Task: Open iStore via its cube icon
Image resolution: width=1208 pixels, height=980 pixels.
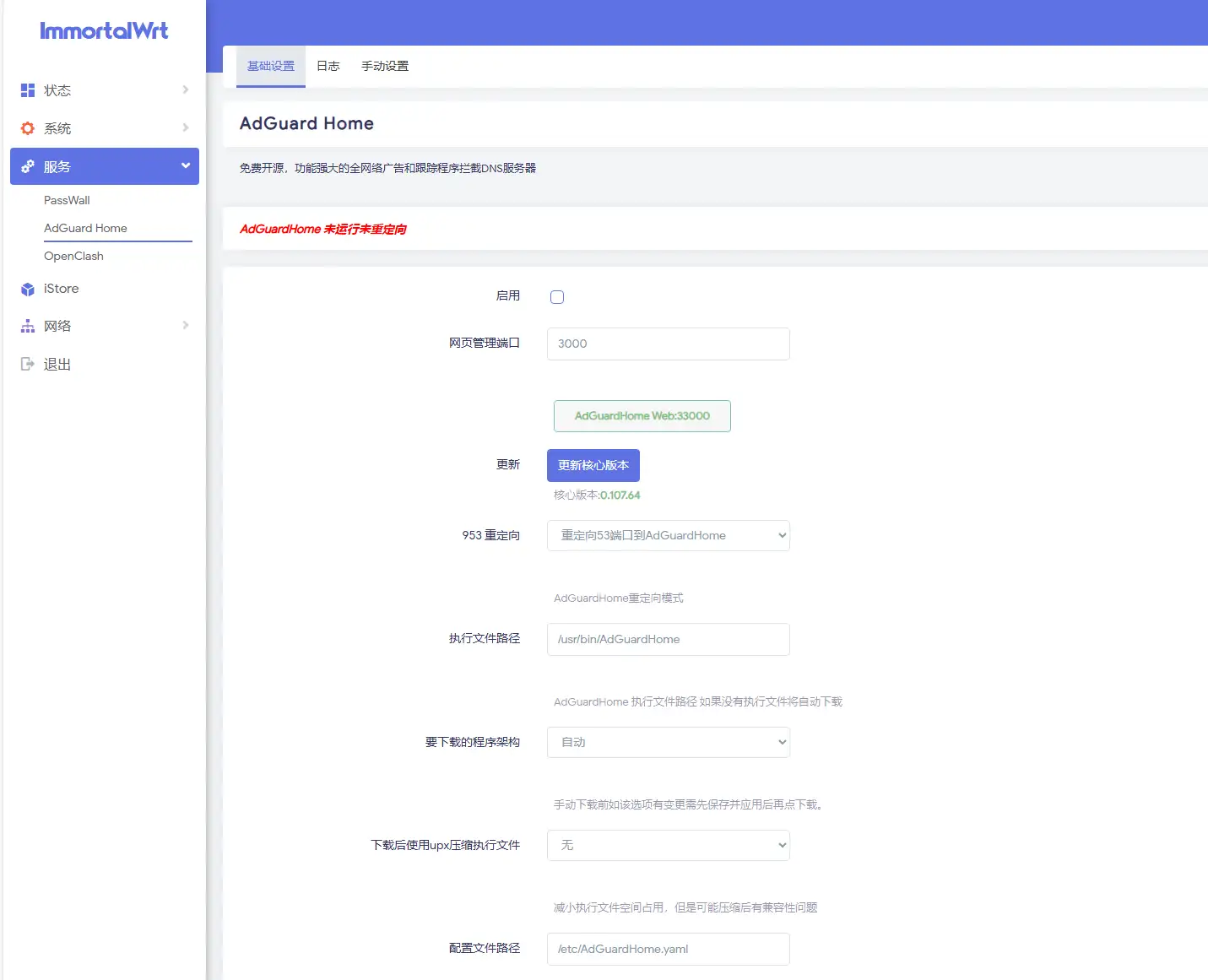Action: [x=28, y=290]
